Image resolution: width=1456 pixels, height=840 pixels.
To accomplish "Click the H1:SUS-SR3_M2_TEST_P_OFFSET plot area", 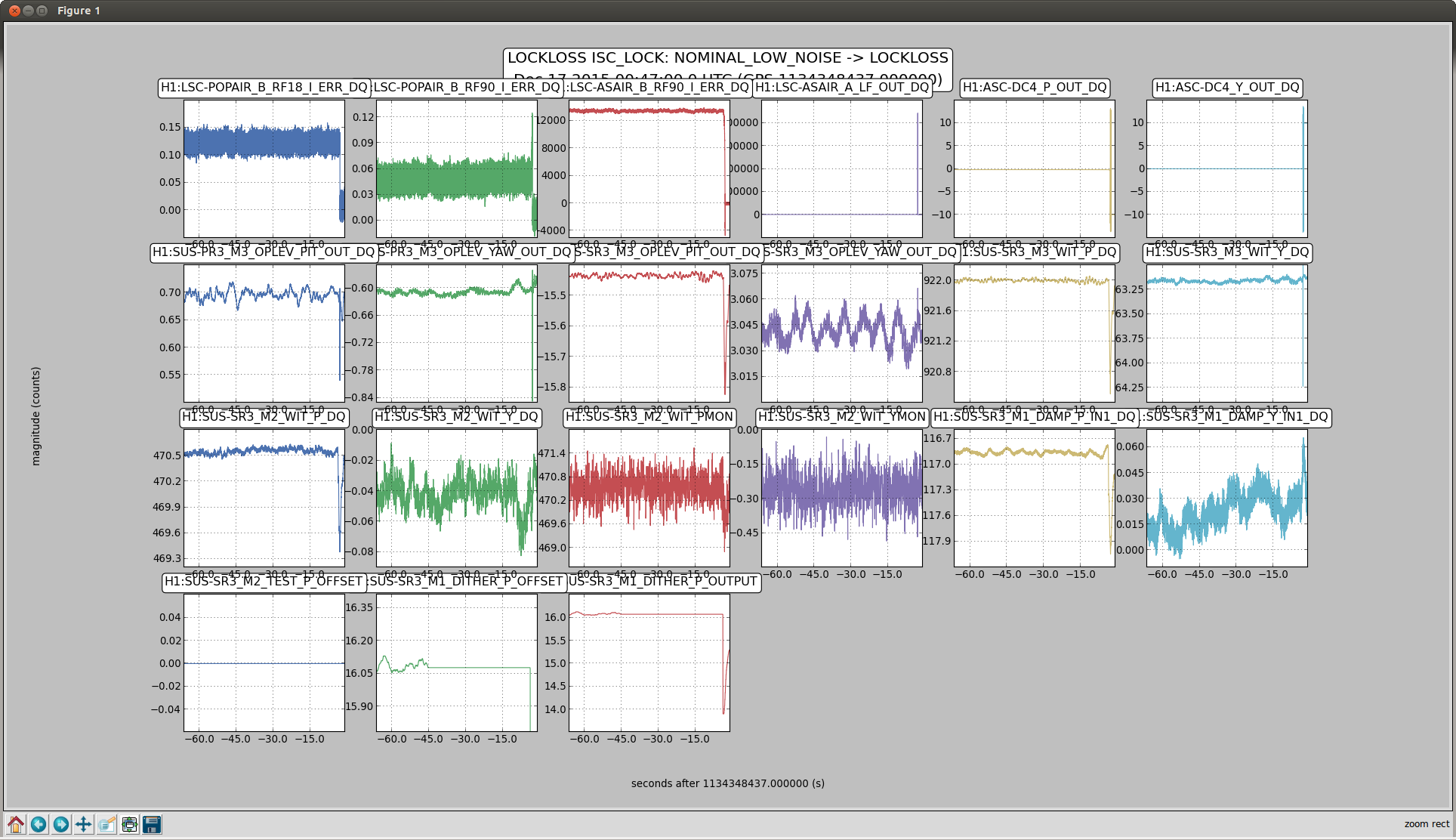I will pos(264,662).
